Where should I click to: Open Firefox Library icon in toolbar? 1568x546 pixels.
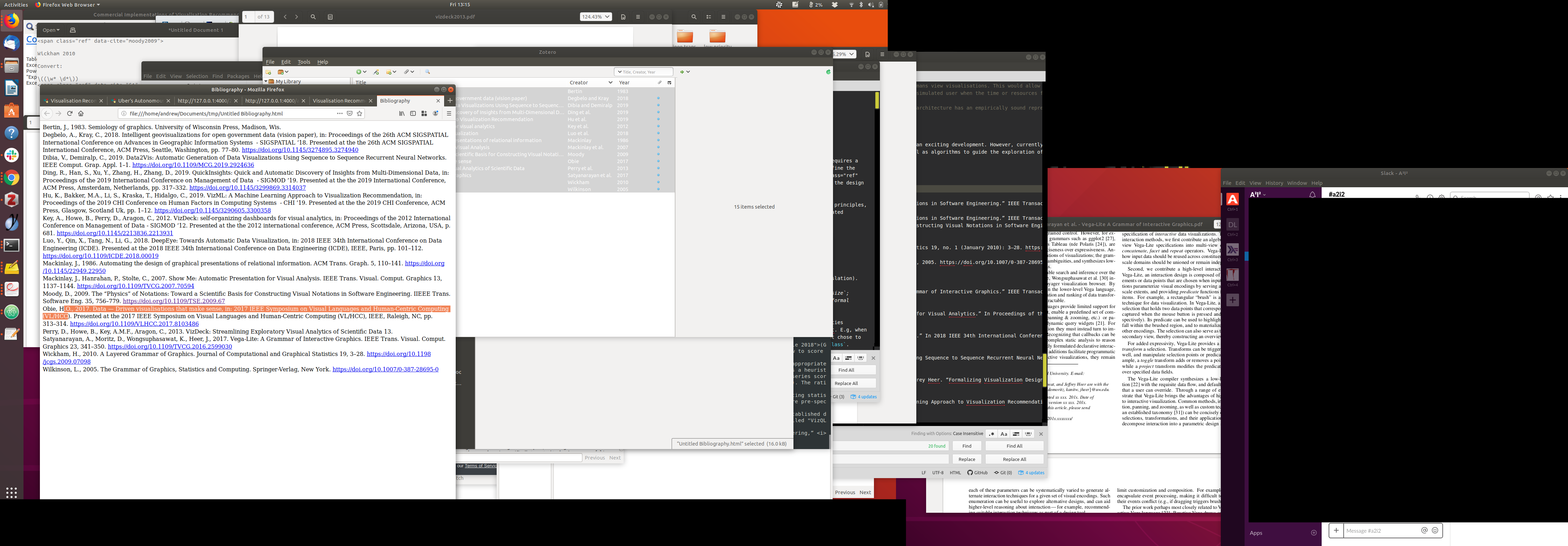click(x=402, y=113)
